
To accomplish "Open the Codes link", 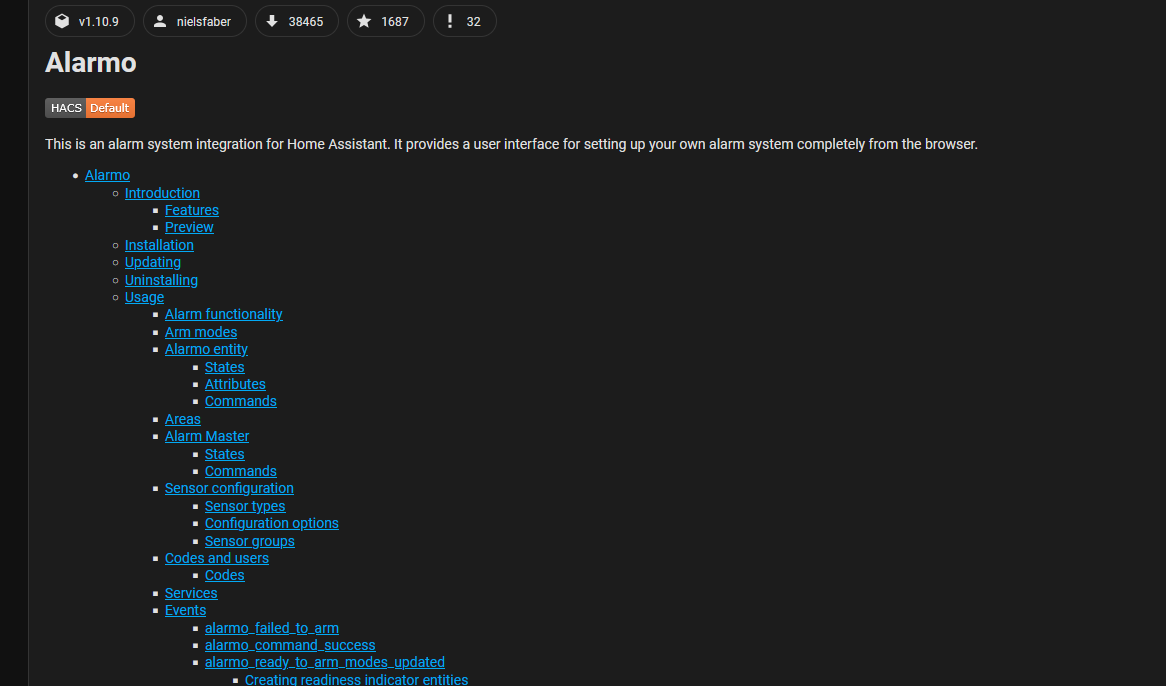I will 225,575.
